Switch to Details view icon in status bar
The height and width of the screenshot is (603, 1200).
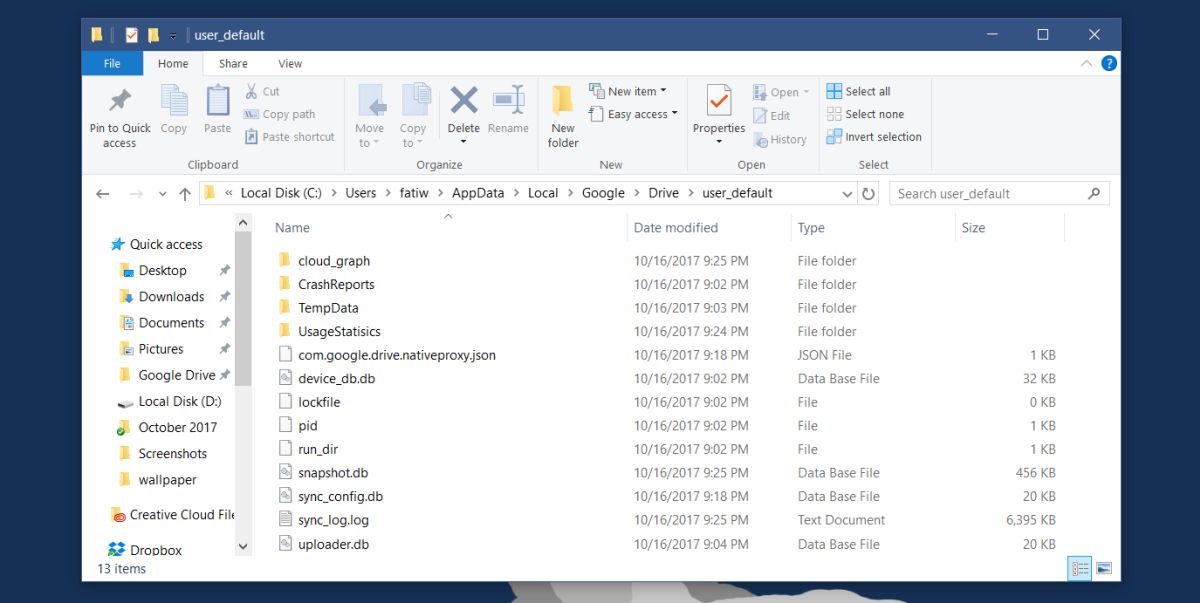[1080, 568]
